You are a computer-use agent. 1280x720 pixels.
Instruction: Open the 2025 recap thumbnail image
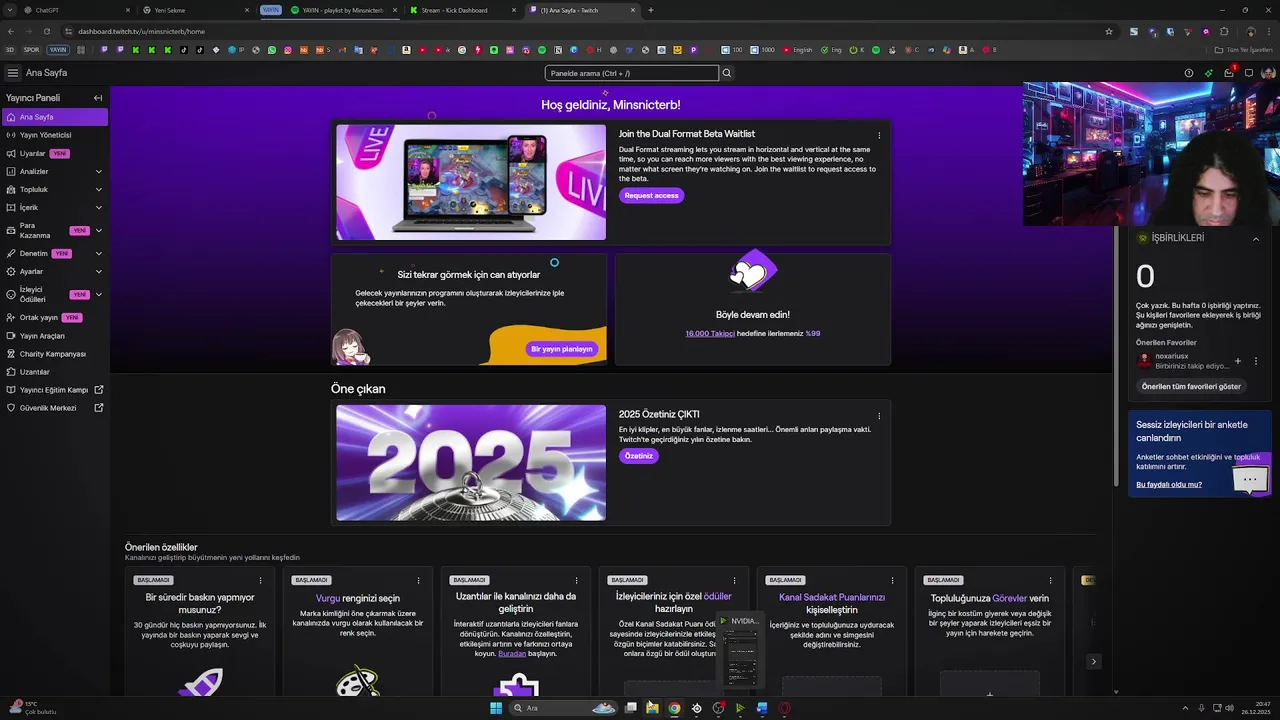pos(471,463)
